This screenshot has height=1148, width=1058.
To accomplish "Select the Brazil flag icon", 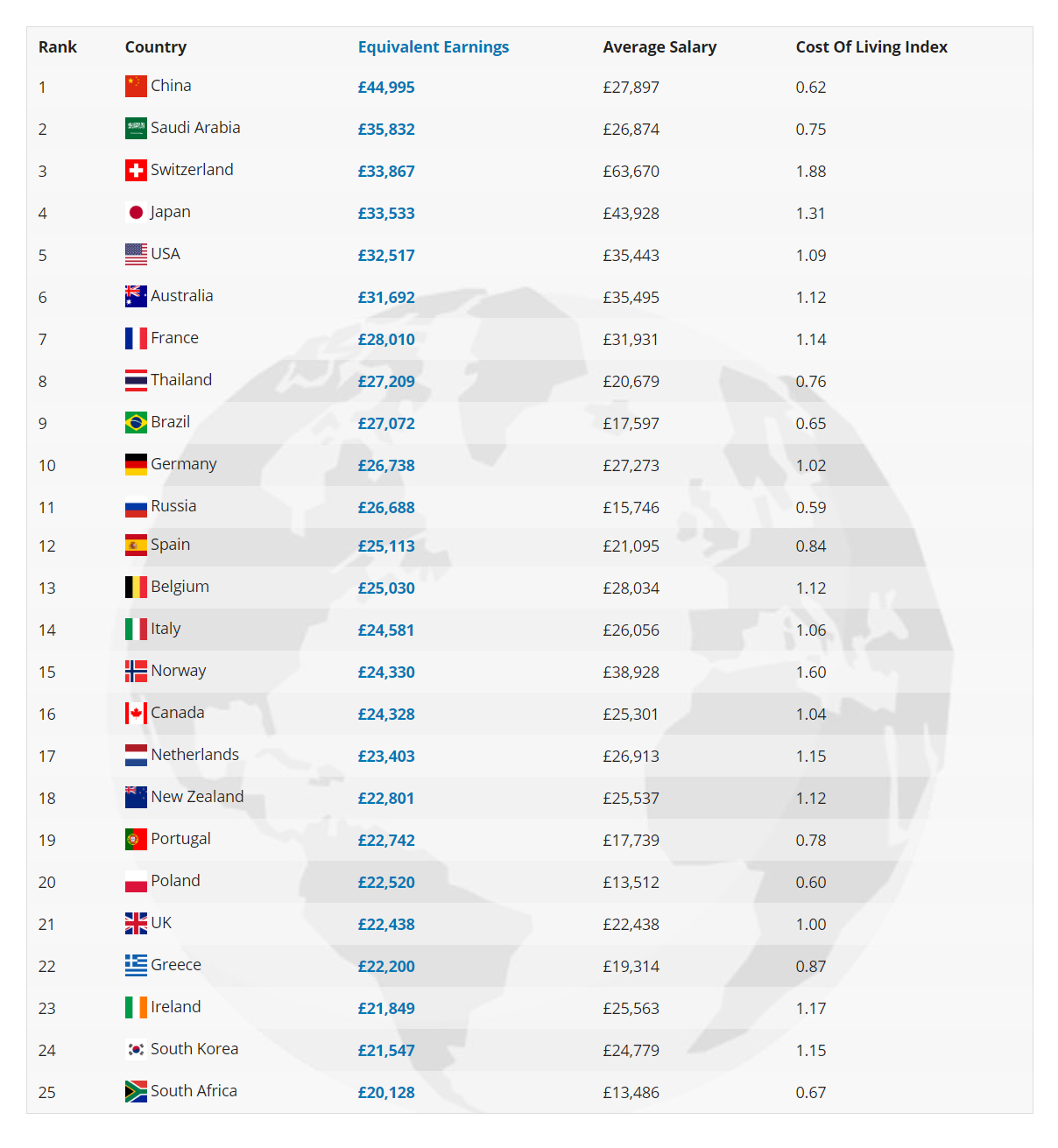I will click(x=136, y=422).
